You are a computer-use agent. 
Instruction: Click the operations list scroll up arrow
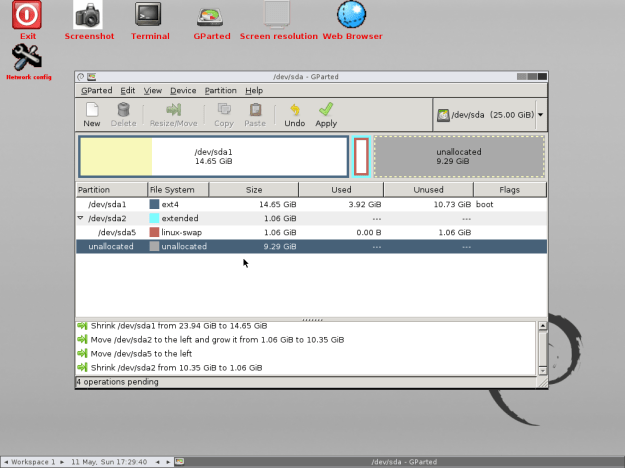[542, 326]
